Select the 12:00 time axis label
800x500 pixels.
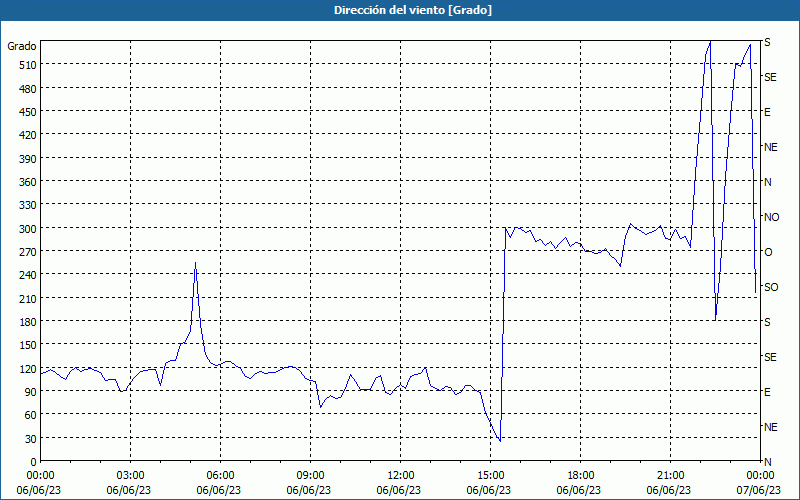pos(401,476)
